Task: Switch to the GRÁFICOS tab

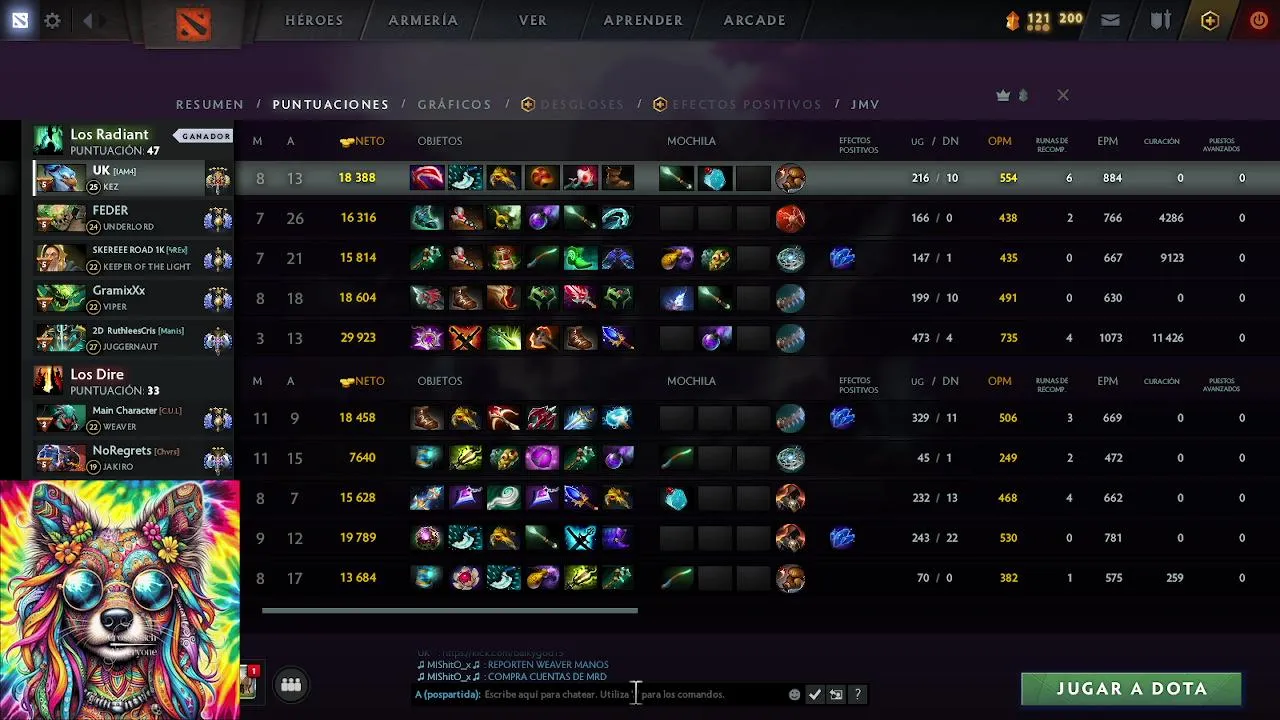Action: [454, 104]
